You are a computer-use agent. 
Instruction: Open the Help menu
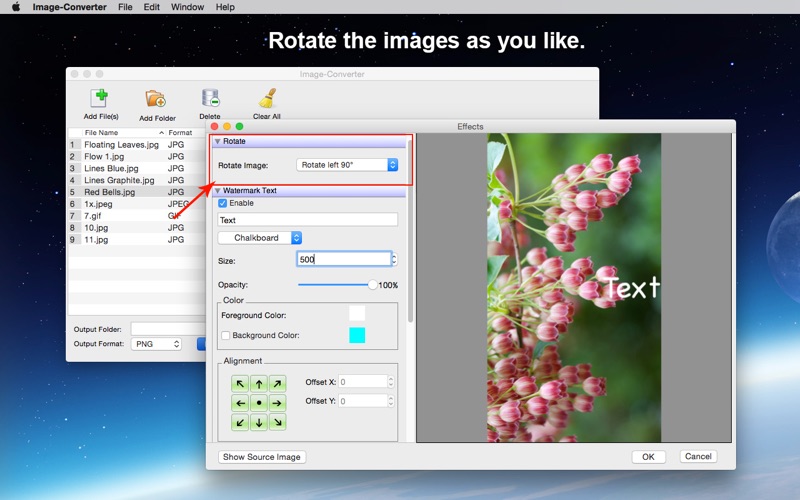(x=225, y=7)
